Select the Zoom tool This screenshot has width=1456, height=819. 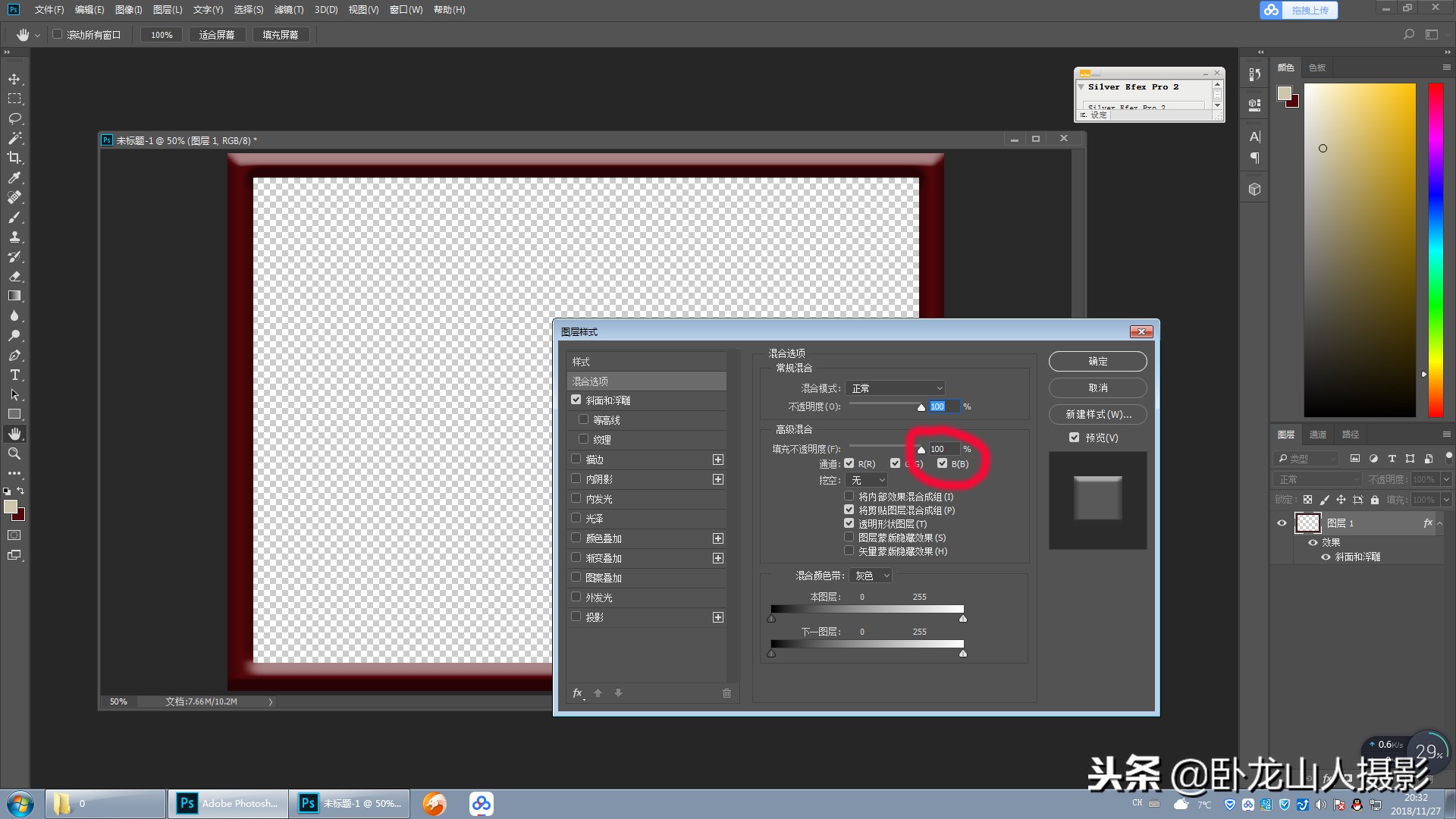[14, 453]
